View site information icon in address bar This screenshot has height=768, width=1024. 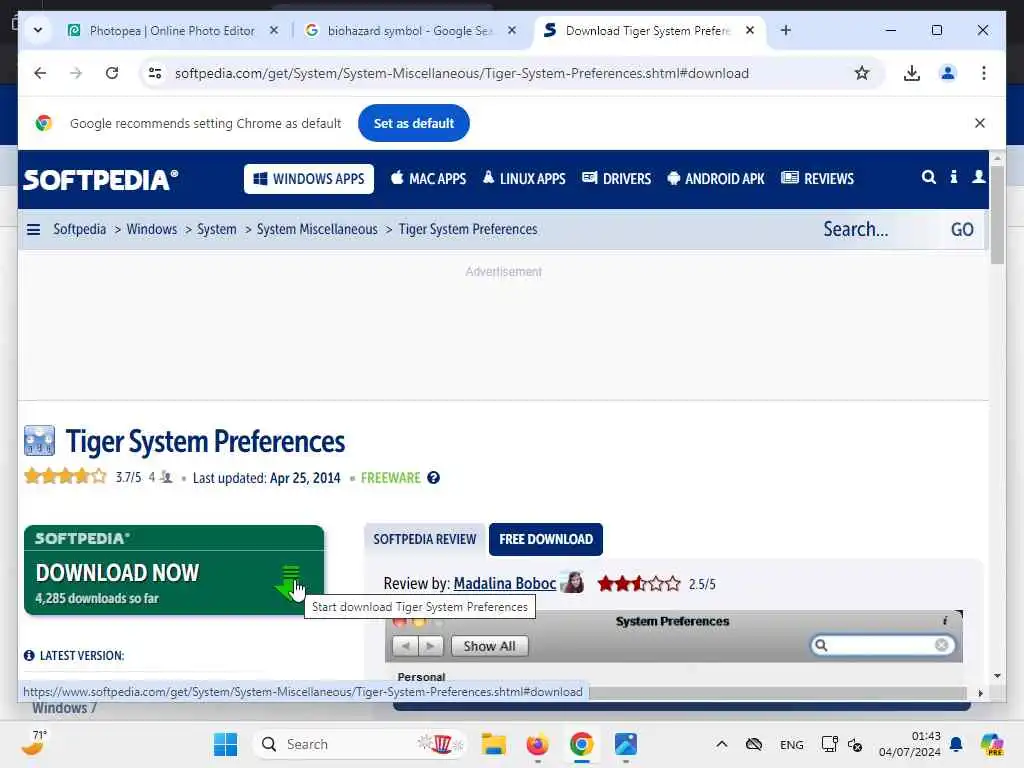pos(155,73)
